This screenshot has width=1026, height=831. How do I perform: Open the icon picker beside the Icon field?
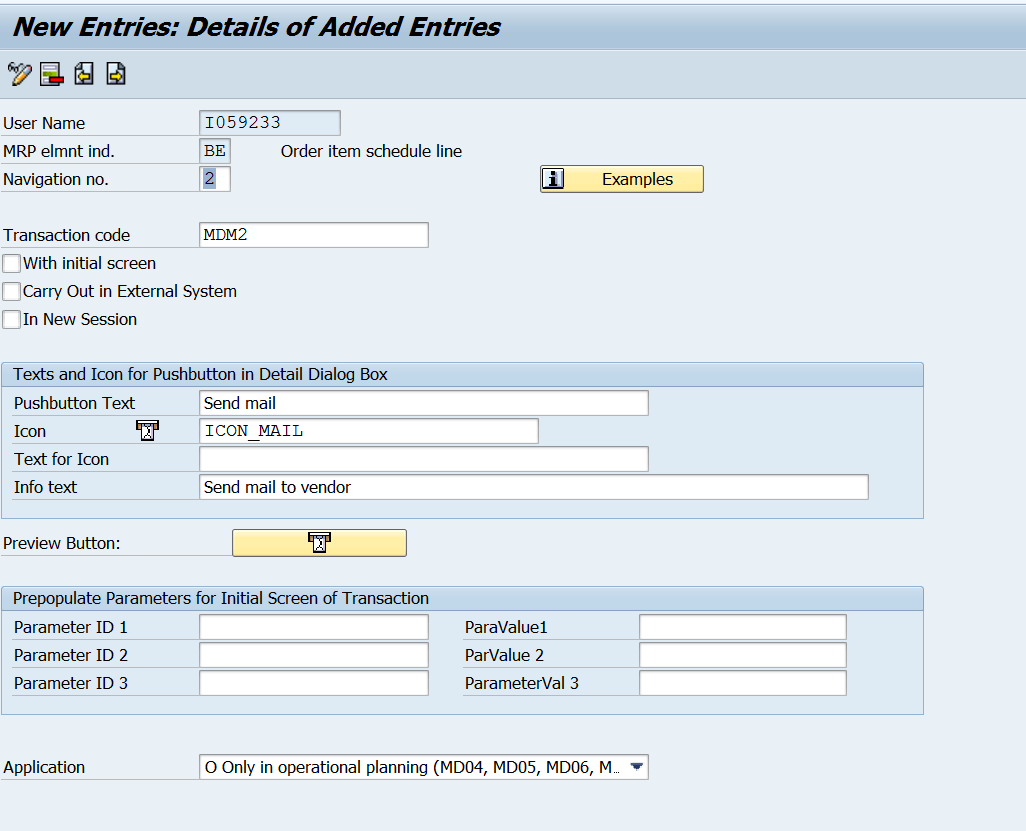pyautogui.click(x=147, y=430)
